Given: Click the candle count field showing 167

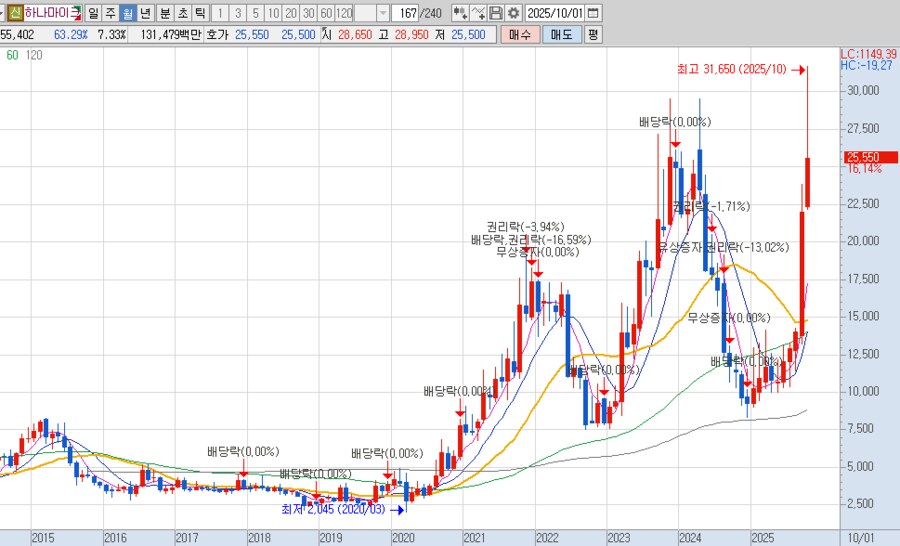Looking at the screenshot, I should click(x=406, y=13).
